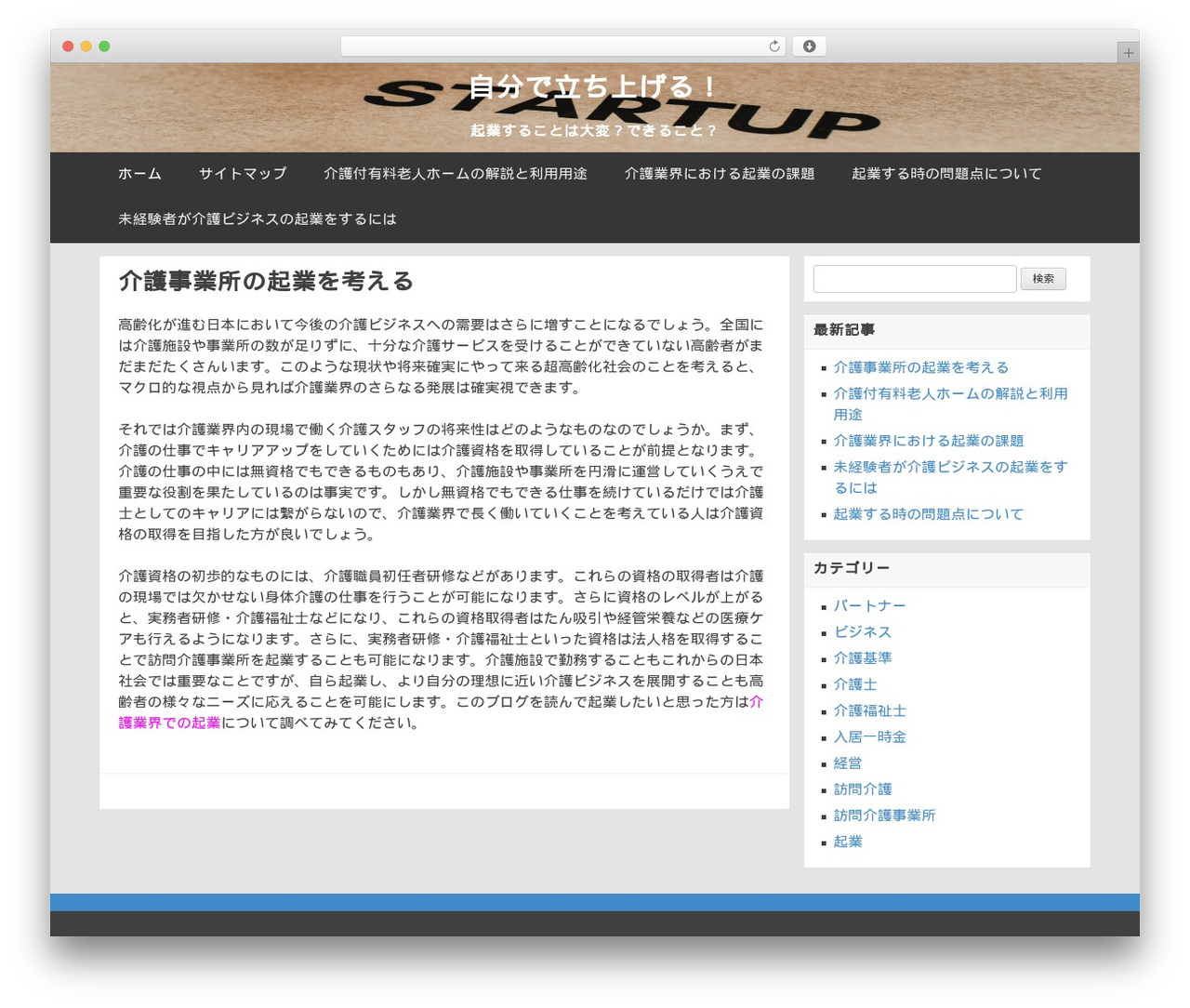Maximize the window with the green button
This screenshot has height=1008, width=1190.
tap(104, 46)
